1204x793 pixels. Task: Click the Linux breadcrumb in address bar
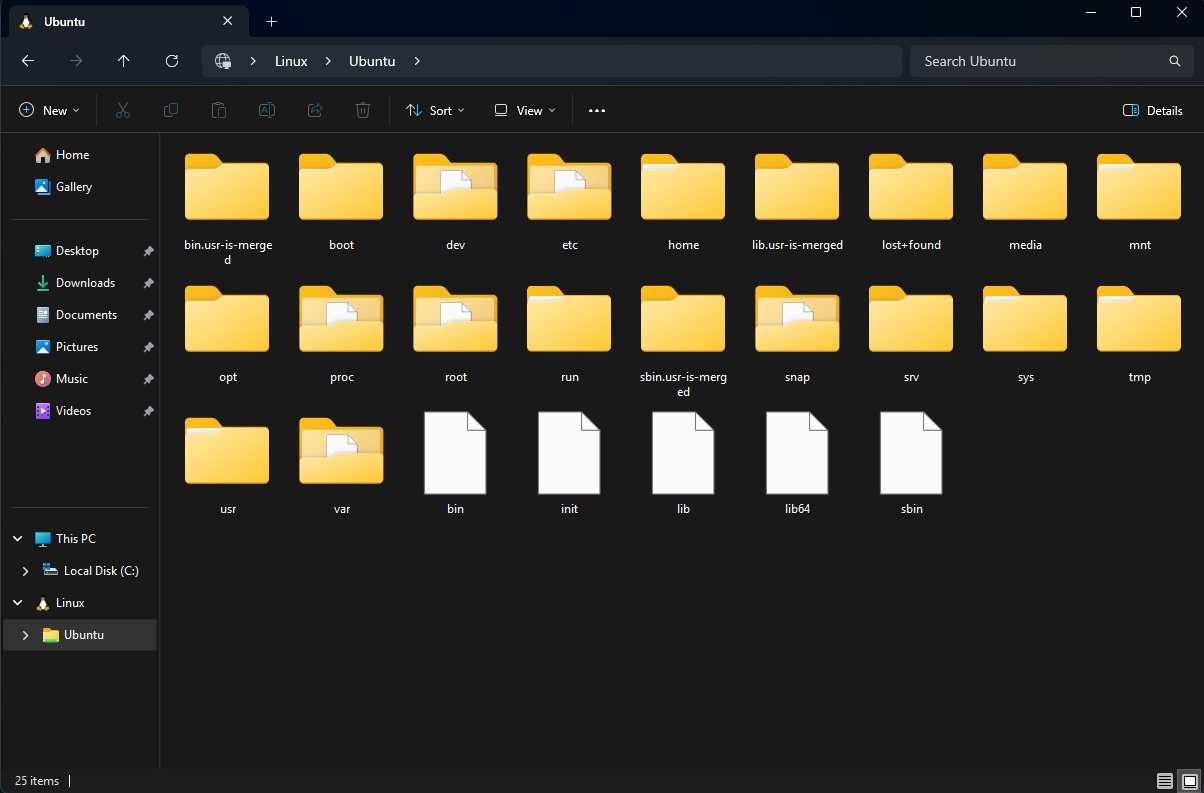[x=291, y=61]
